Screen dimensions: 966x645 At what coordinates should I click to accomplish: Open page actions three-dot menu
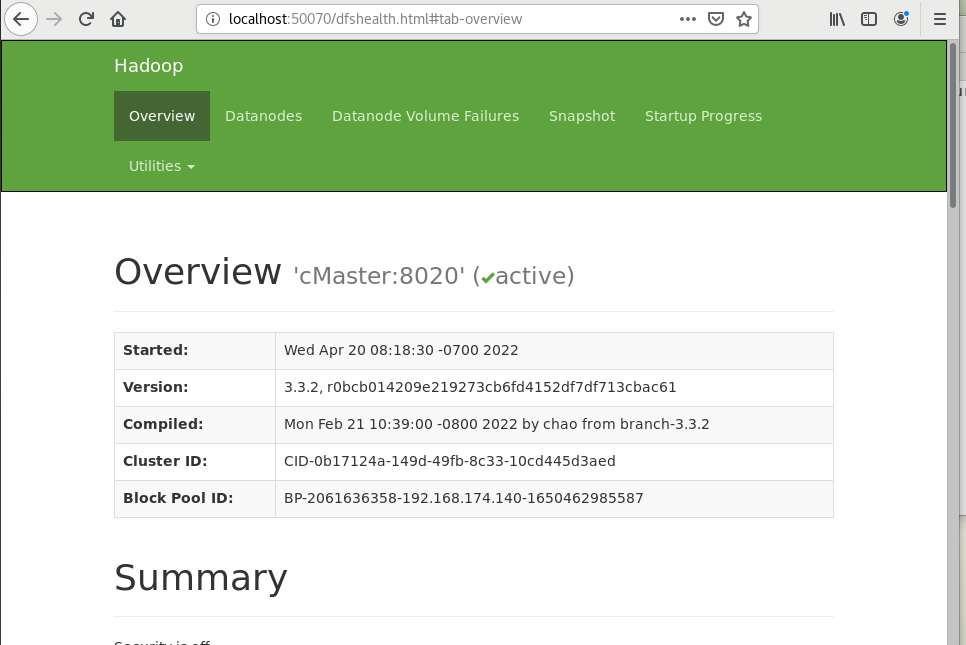click(x=688, y=19)
